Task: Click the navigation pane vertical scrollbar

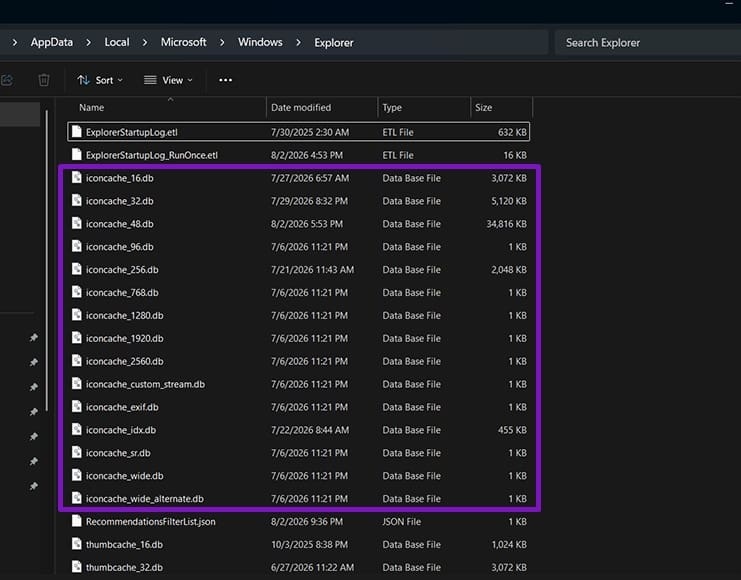Action: (x=47, y=260)
